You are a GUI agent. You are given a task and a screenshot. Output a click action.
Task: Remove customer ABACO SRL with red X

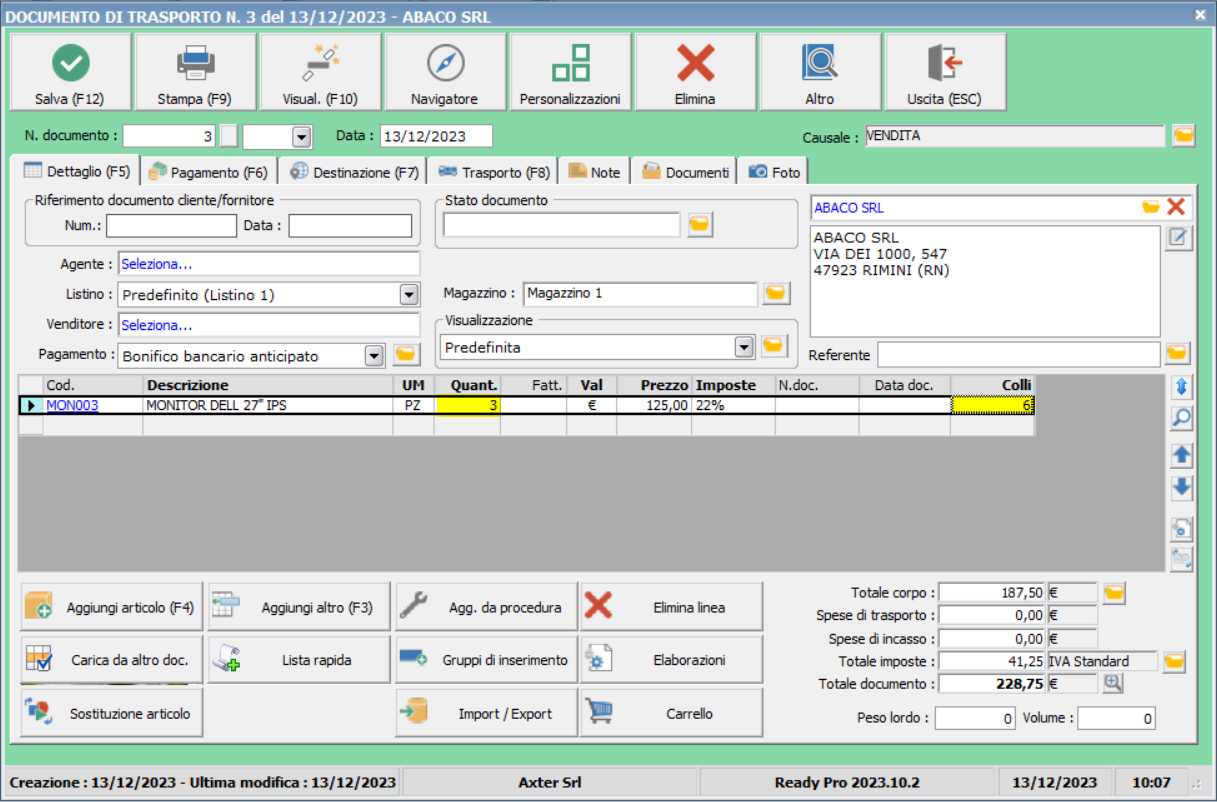1176,207
